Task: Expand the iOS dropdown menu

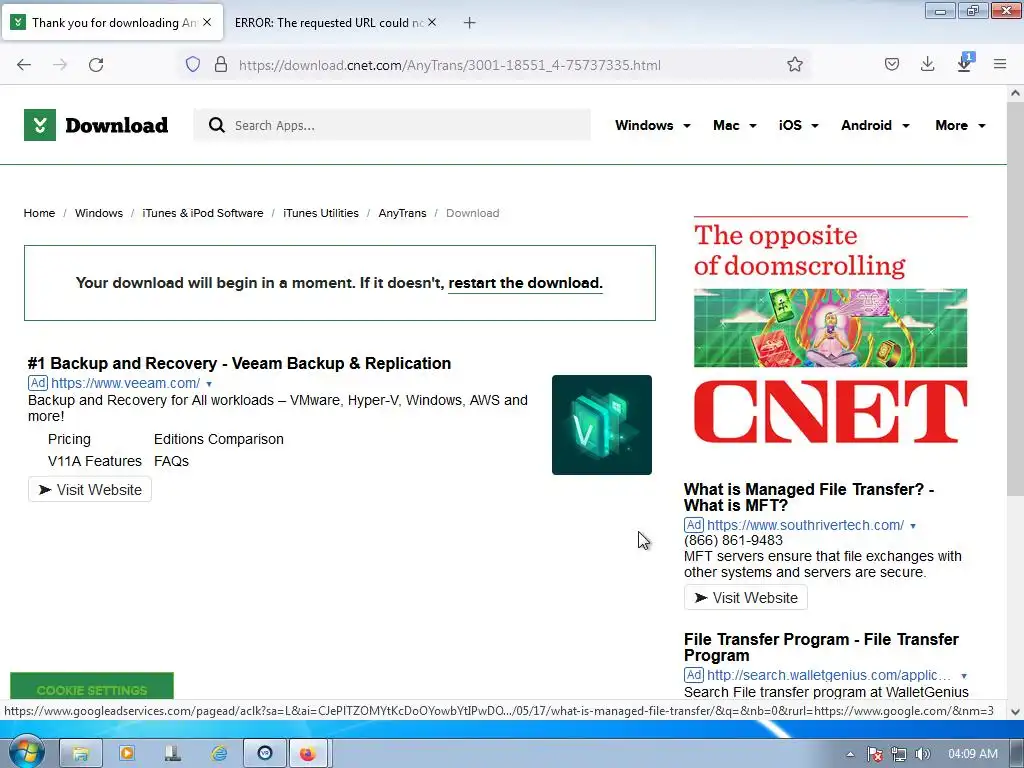Action: (798, 125)
